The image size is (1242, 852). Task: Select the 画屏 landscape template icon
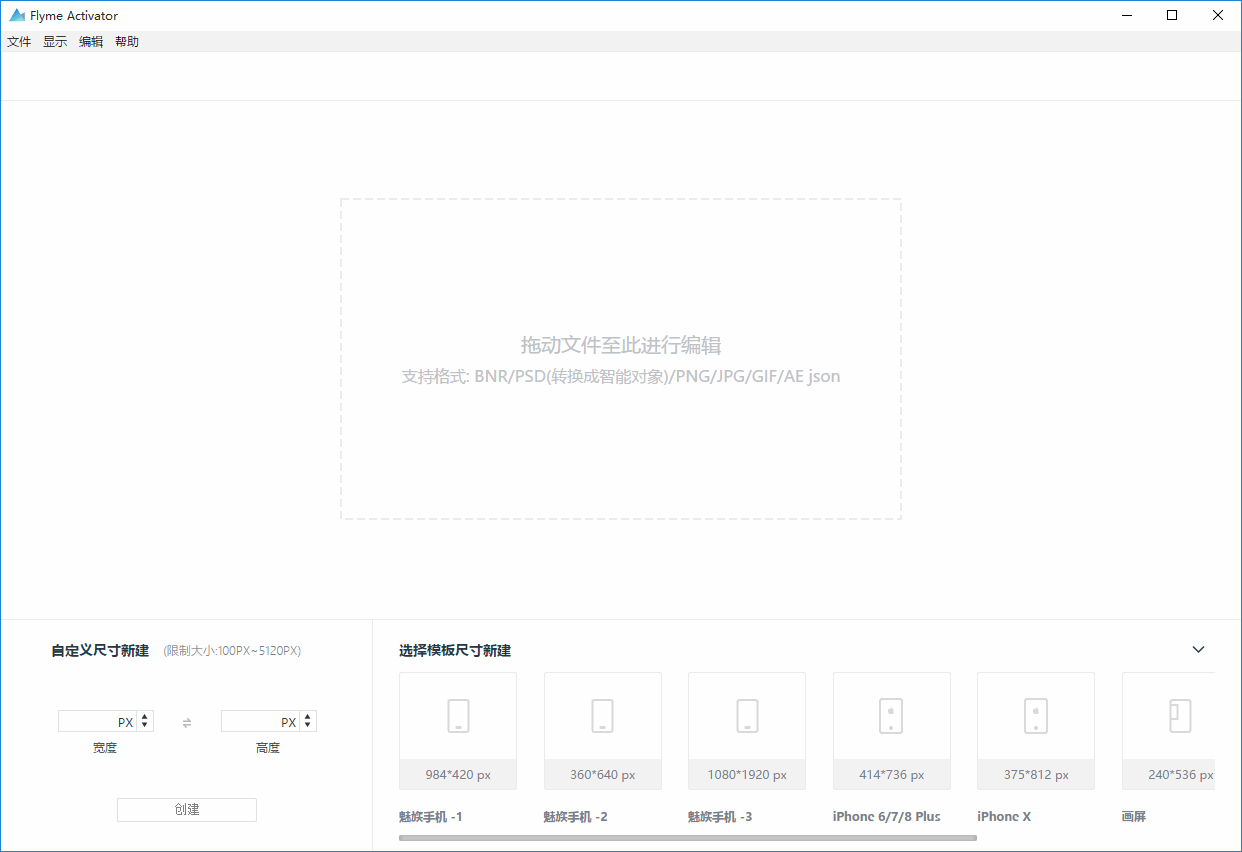point(1179,715)
